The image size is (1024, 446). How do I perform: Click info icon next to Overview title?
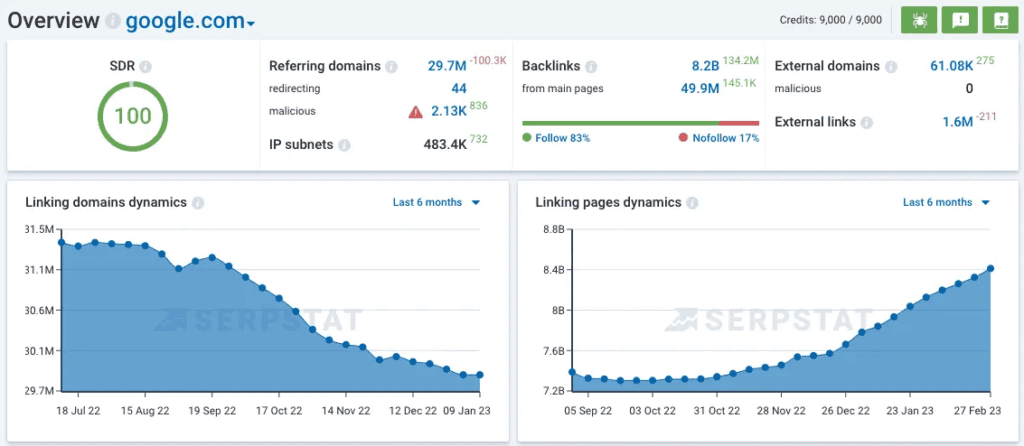point(113,22)
